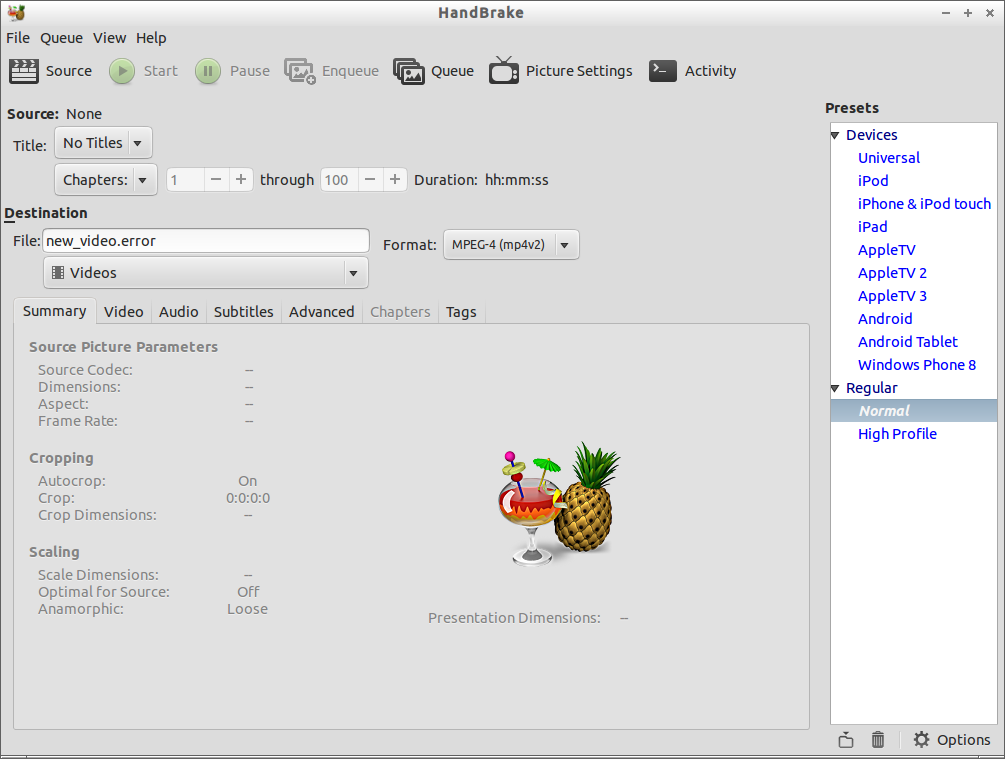Select the High Profile preset
Viewport: 1005px width, 759px height.
tap(897, 434)
